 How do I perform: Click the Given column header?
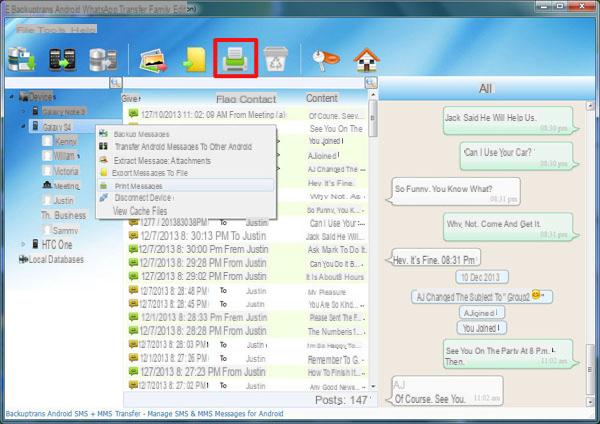(131, 98)
